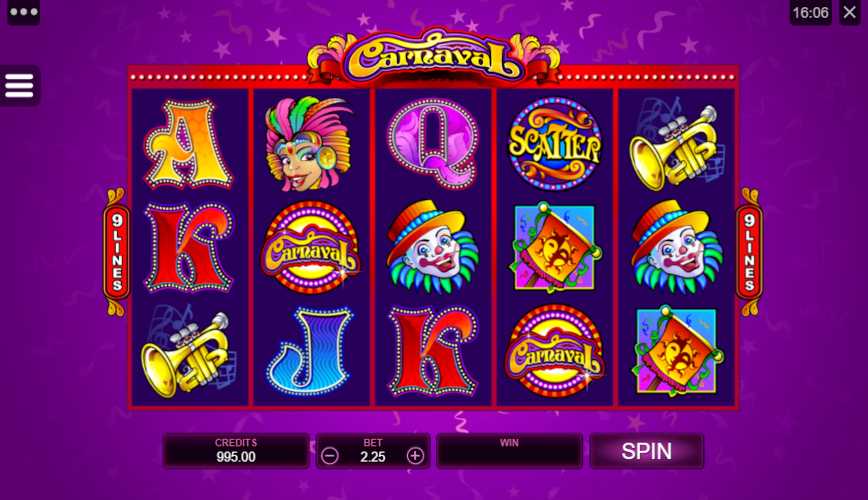Close the game with the X button
The height and width of the screenshot is (500, 868).
pyautogui.click(x=850, y=12)
